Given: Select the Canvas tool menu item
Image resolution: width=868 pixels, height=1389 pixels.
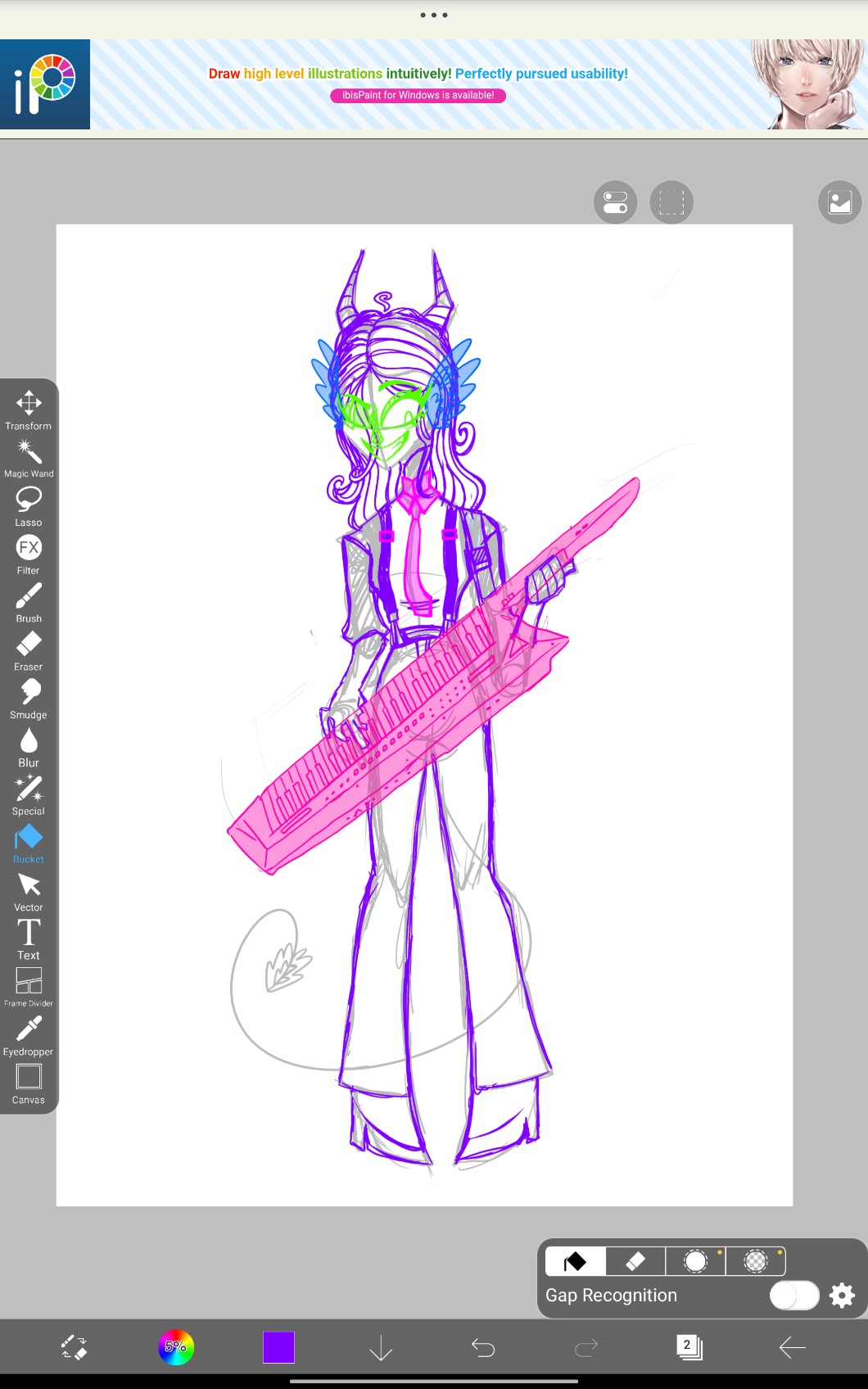Looking at the screenshot, I should click(29, 1084).
